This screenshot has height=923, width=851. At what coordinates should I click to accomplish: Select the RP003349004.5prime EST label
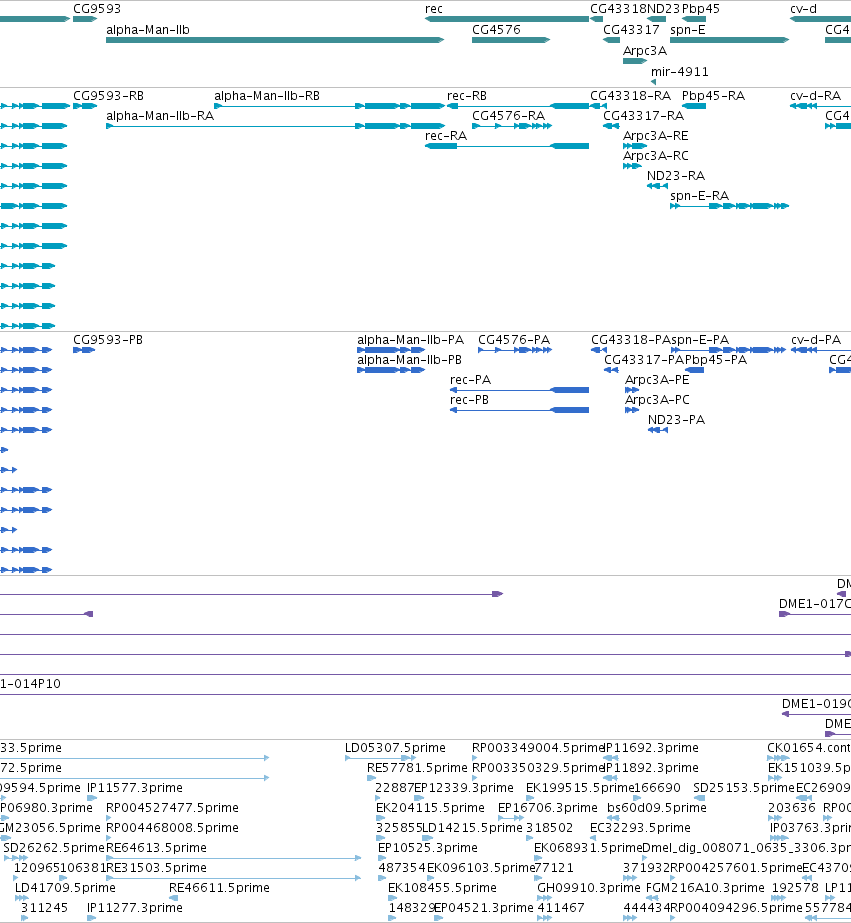coord(538,748)
